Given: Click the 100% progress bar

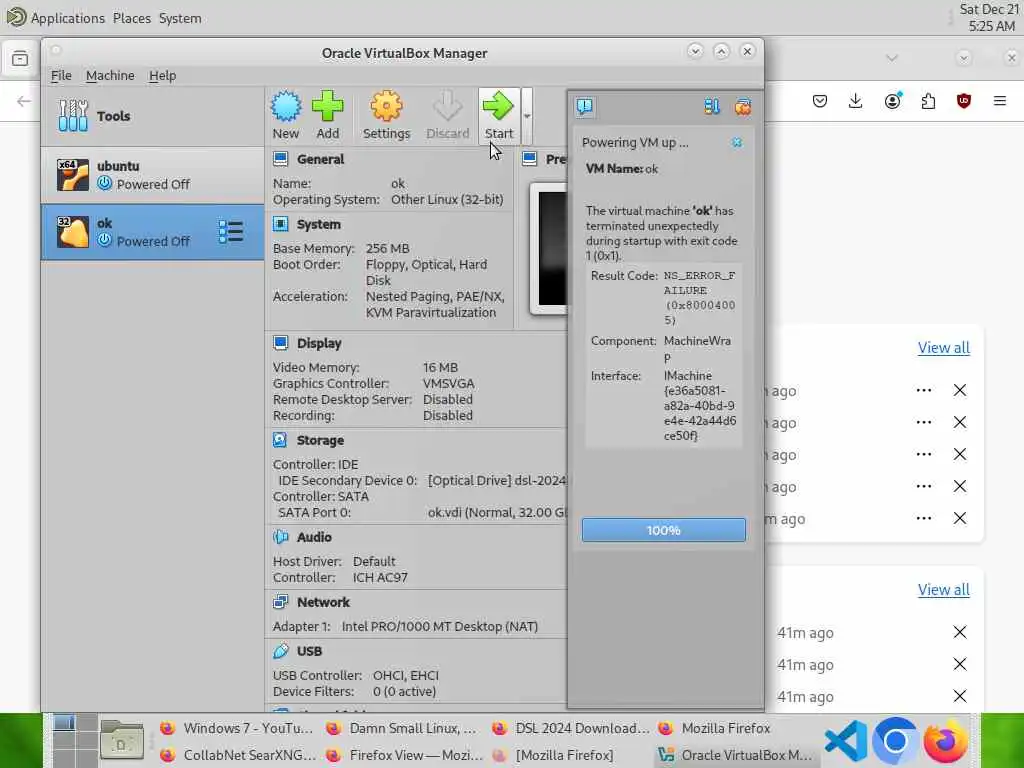Looking at the screenshot, I should tap(664, 530).
